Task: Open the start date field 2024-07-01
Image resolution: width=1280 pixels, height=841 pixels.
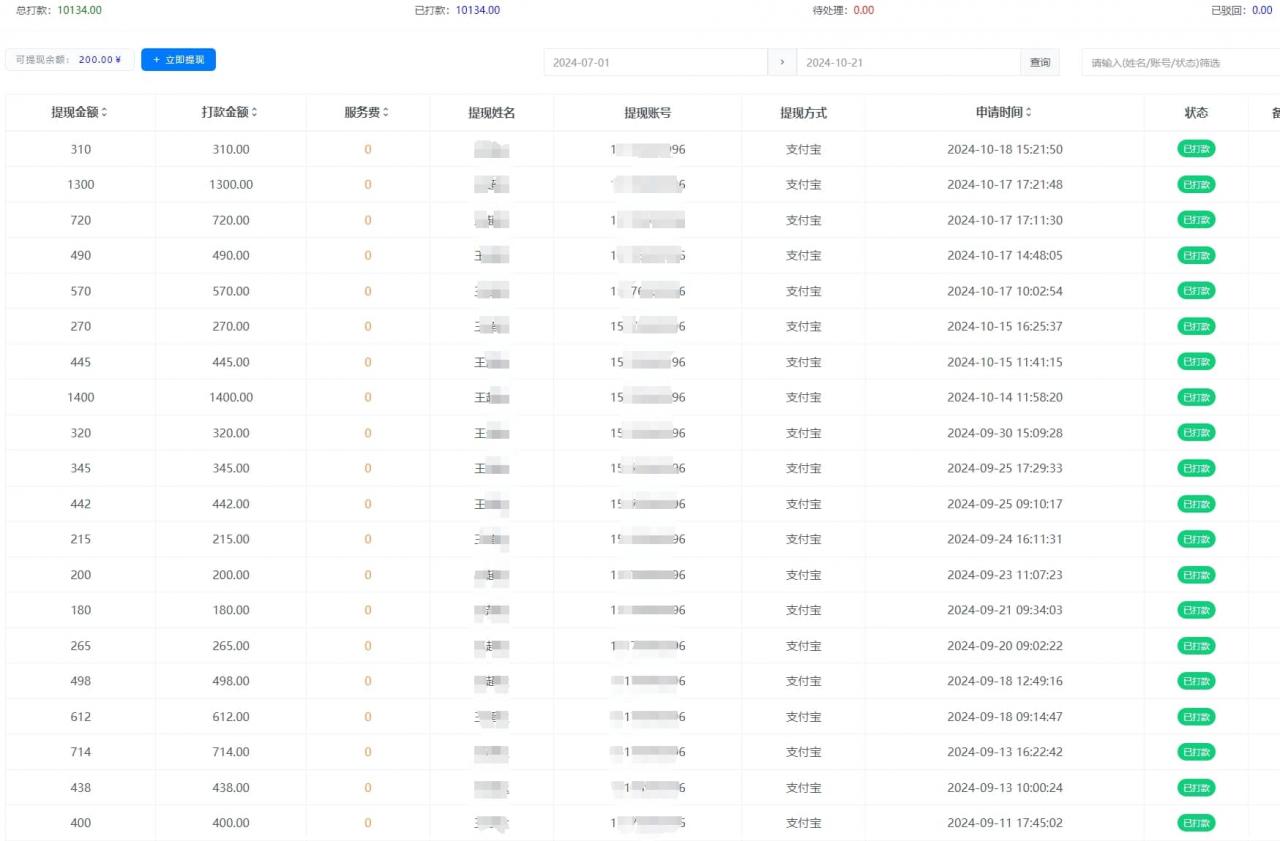Action: coord(655,62)
